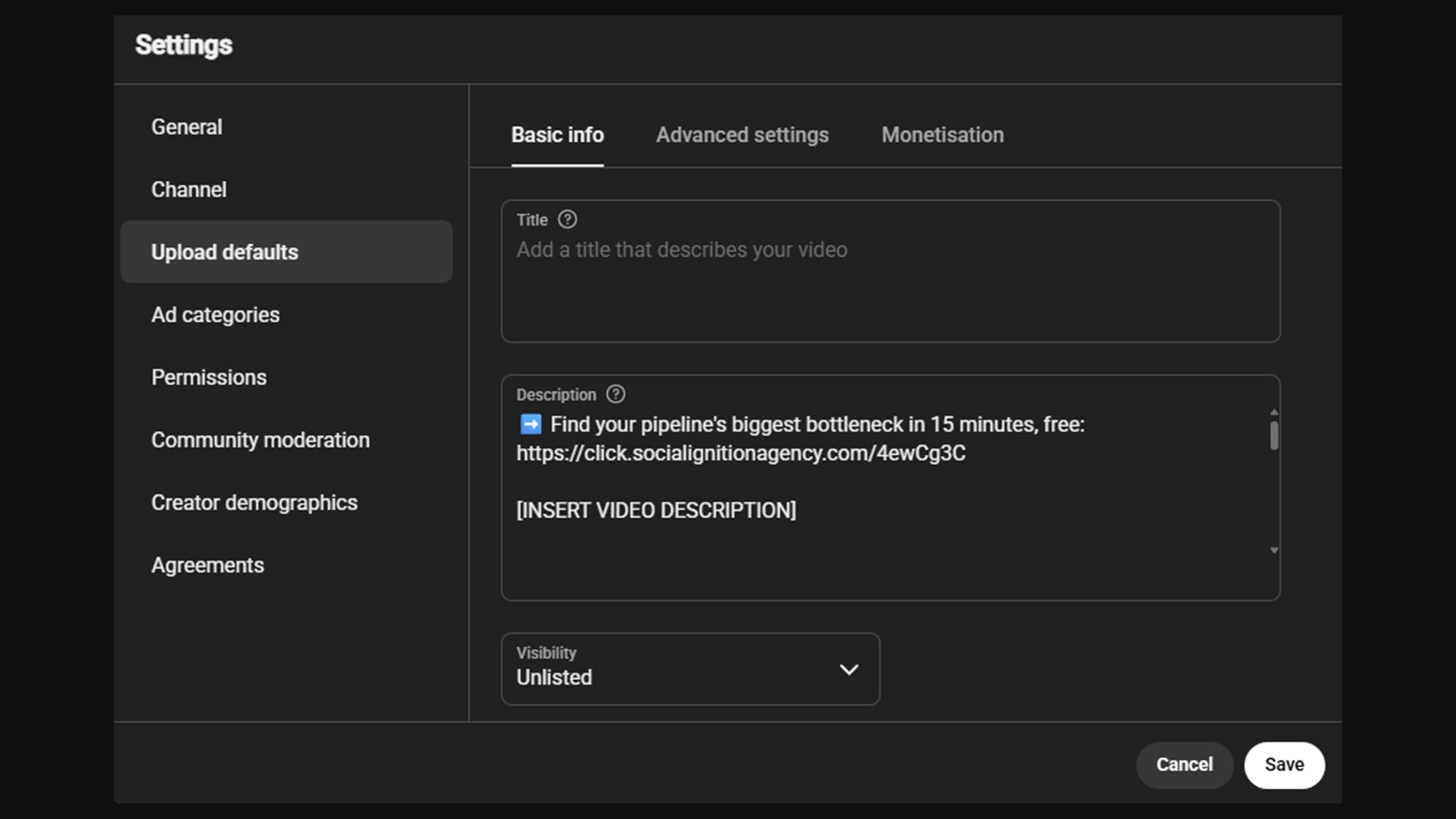Click the 'Find your pipeline's biggest bottleneck' line

[x=801, y=425]
